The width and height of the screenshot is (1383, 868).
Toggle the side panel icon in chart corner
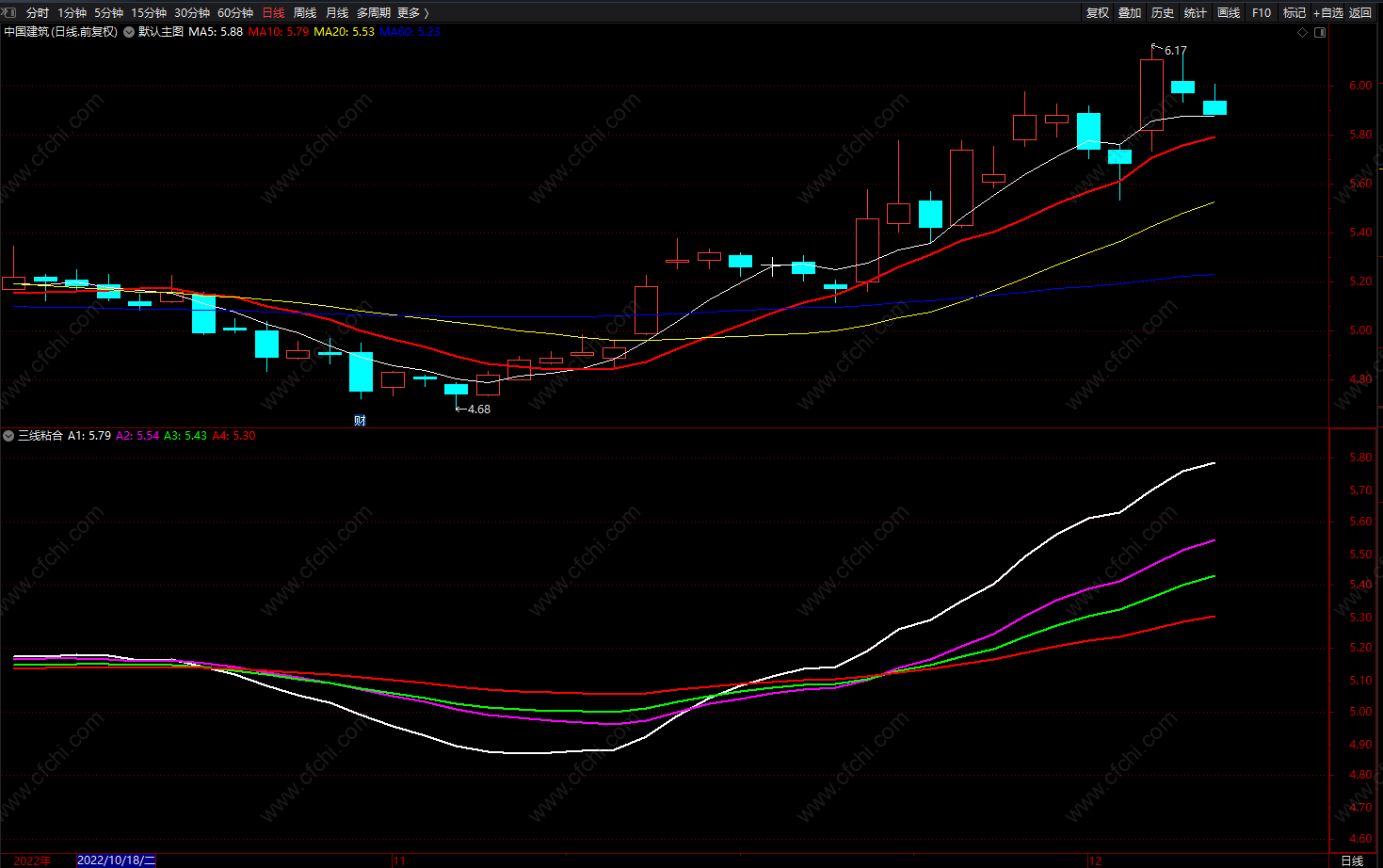point(1320,32)
